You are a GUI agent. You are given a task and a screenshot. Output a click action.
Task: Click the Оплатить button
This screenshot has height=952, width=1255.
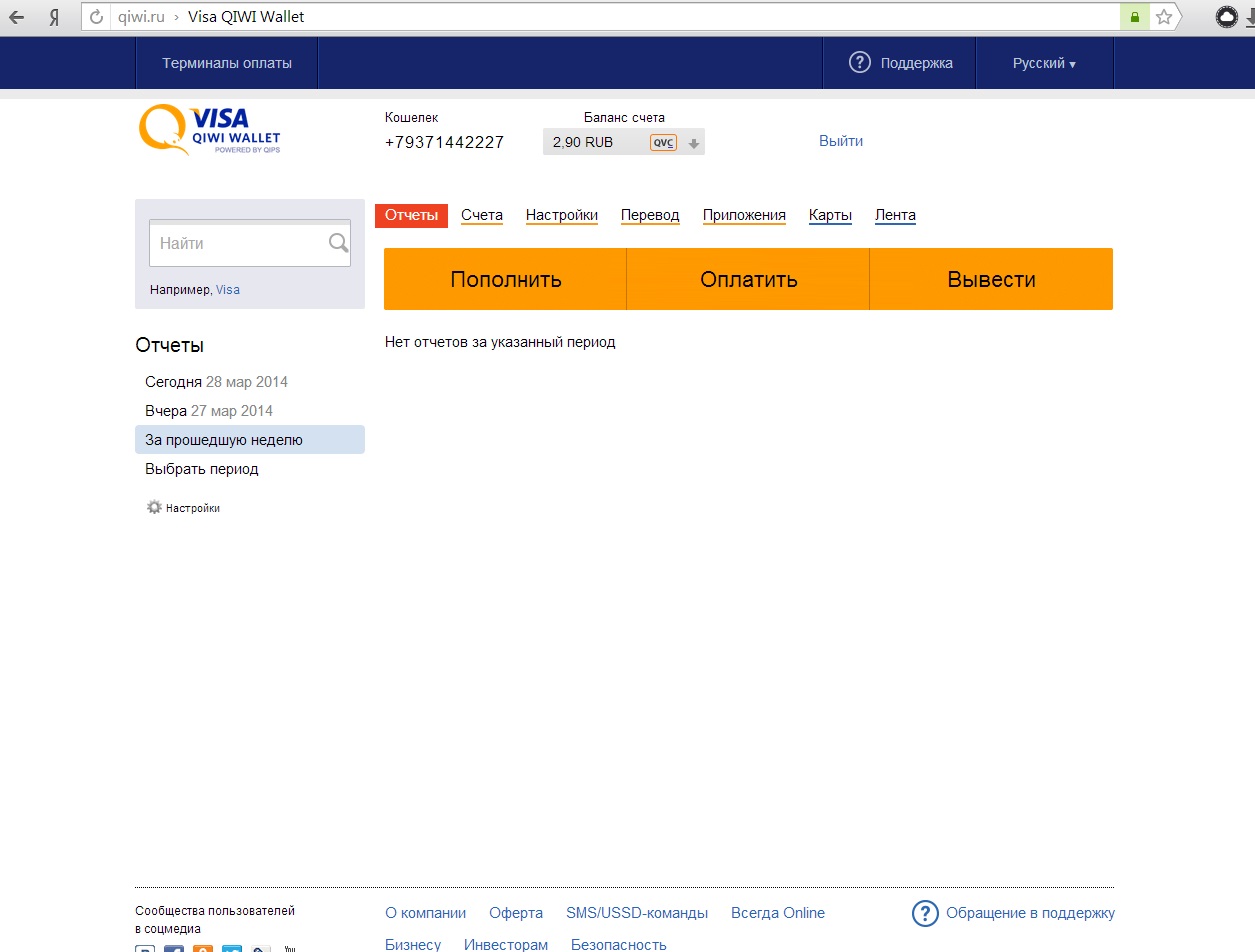coord(748,279)
